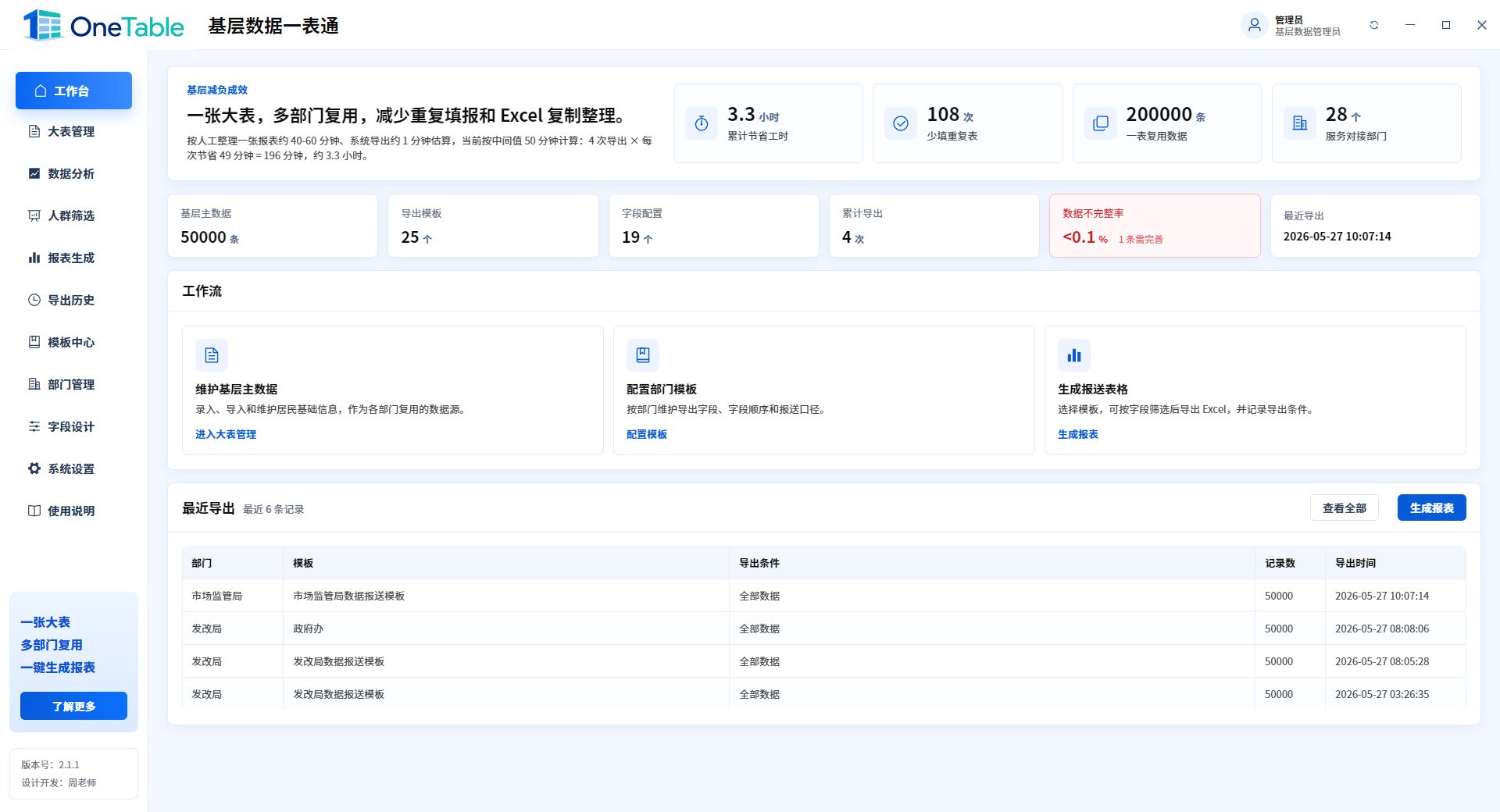The width and height of the screenshot is (1500, 812).
Task: Select 人群筛选 from the sidebar
Action: point(73,215)
